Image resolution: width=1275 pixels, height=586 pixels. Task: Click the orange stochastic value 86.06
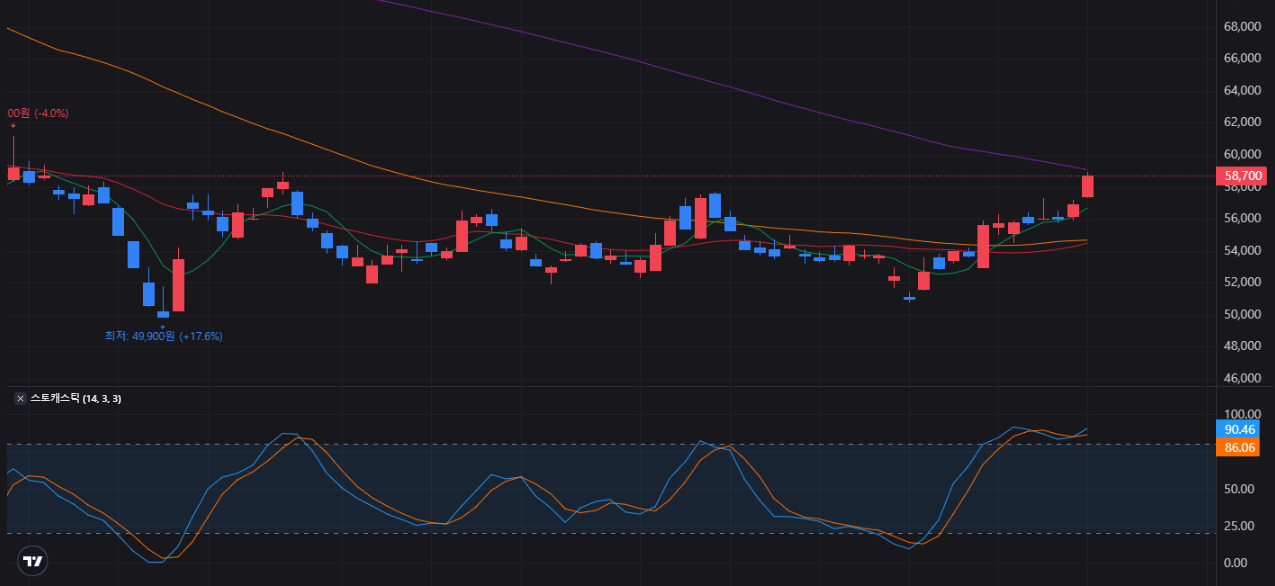(1239, 447)
